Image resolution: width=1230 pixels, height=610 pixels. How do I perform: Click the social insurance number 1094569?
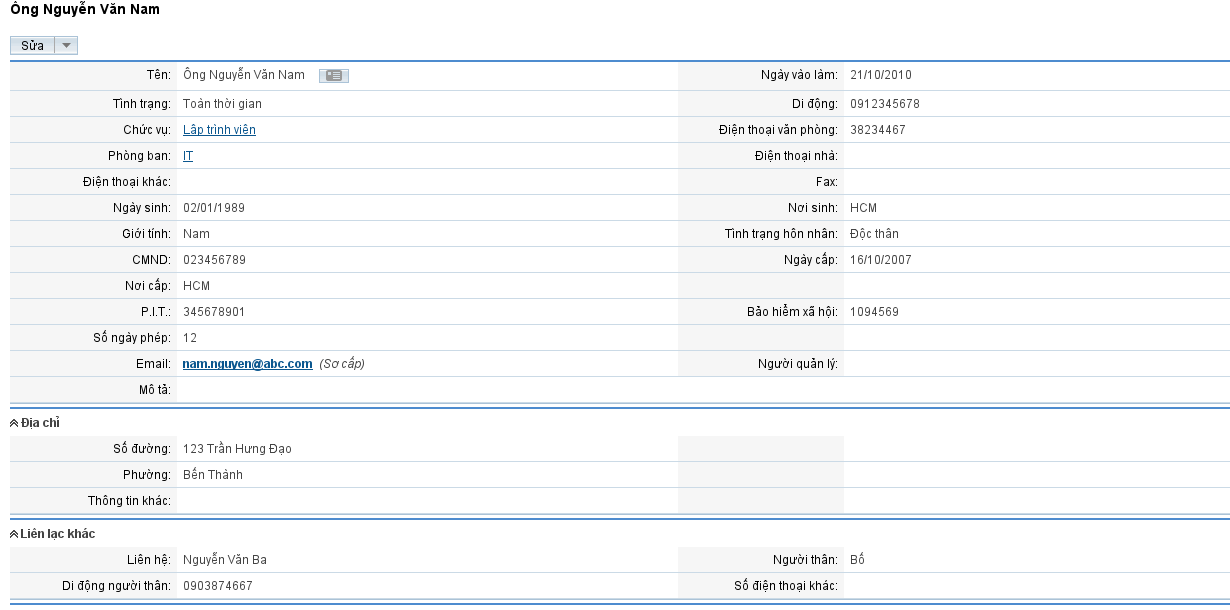874,312
